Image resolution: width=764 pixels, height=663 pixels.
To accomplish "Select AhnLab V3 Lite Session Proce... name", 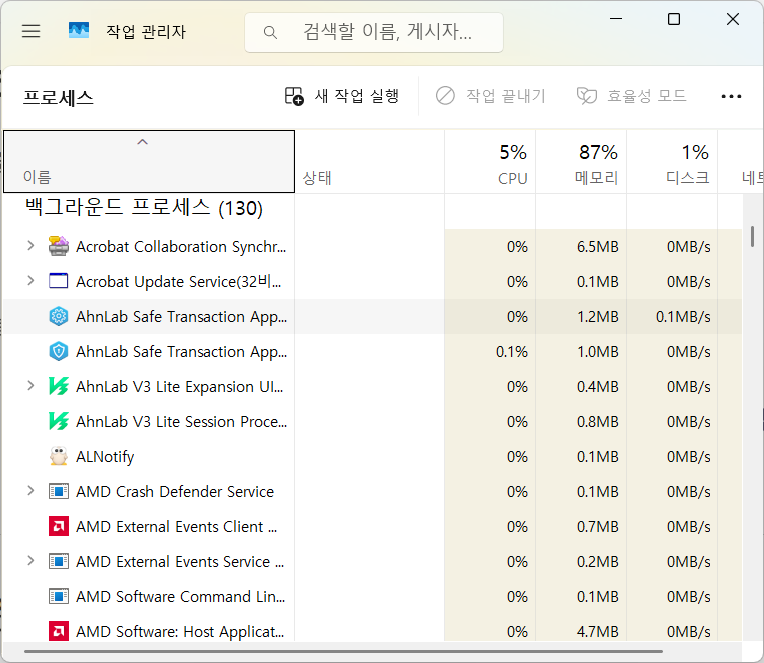I will pos(181,421).
